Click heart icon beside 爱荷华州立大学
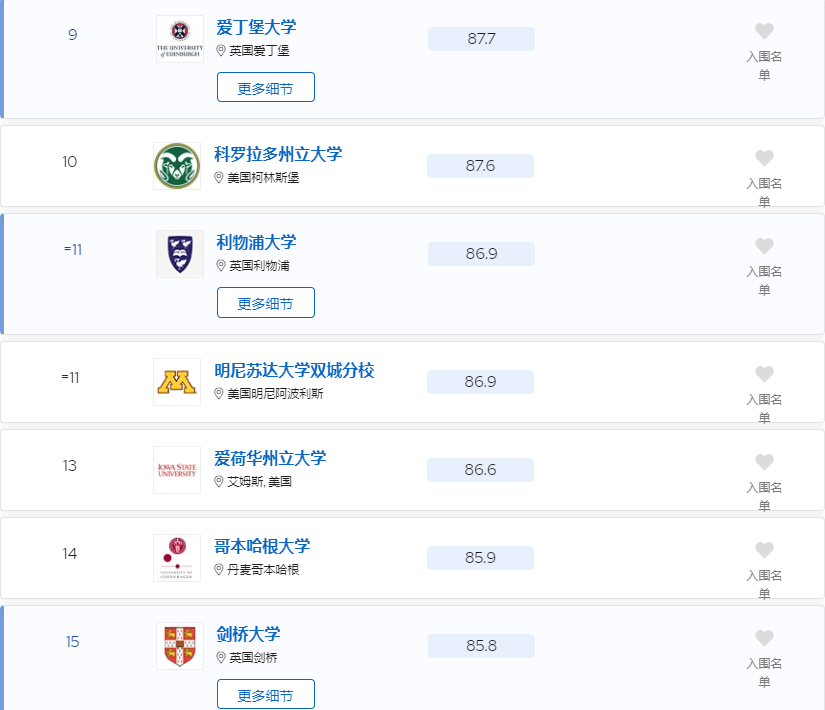 (764, 462)
